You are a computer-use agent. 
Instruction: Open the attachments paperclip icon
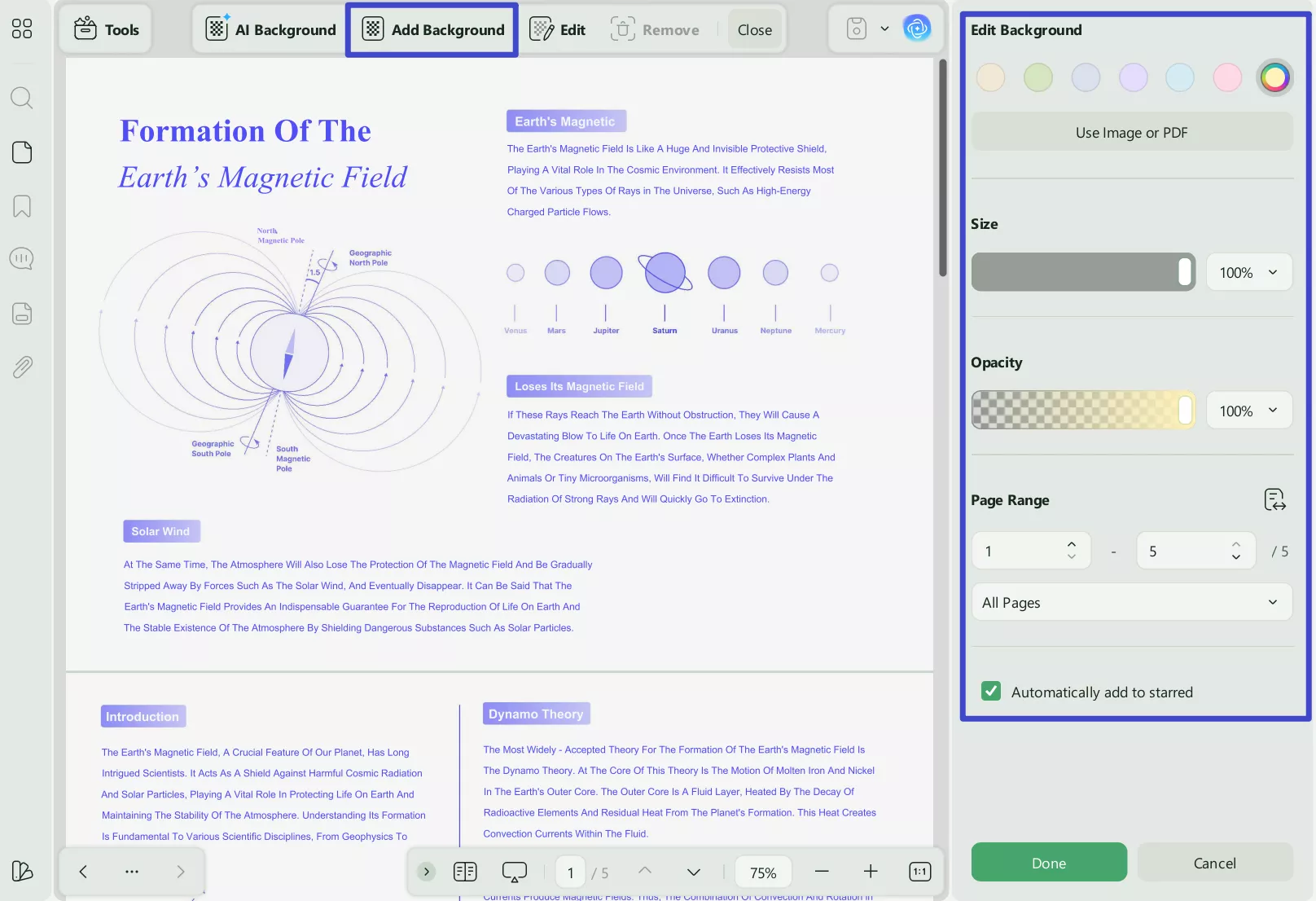[x=22, y=367]
